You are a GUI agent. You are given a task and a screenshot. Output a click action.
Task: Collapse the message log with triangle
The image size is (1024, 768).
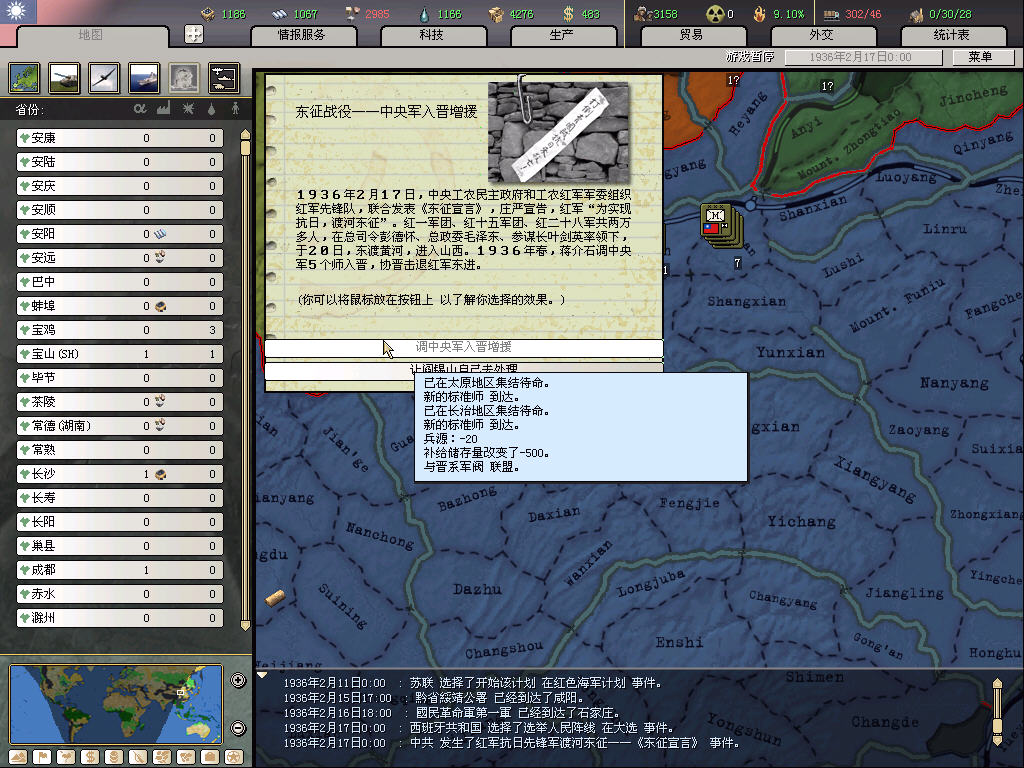pos(263,675)
